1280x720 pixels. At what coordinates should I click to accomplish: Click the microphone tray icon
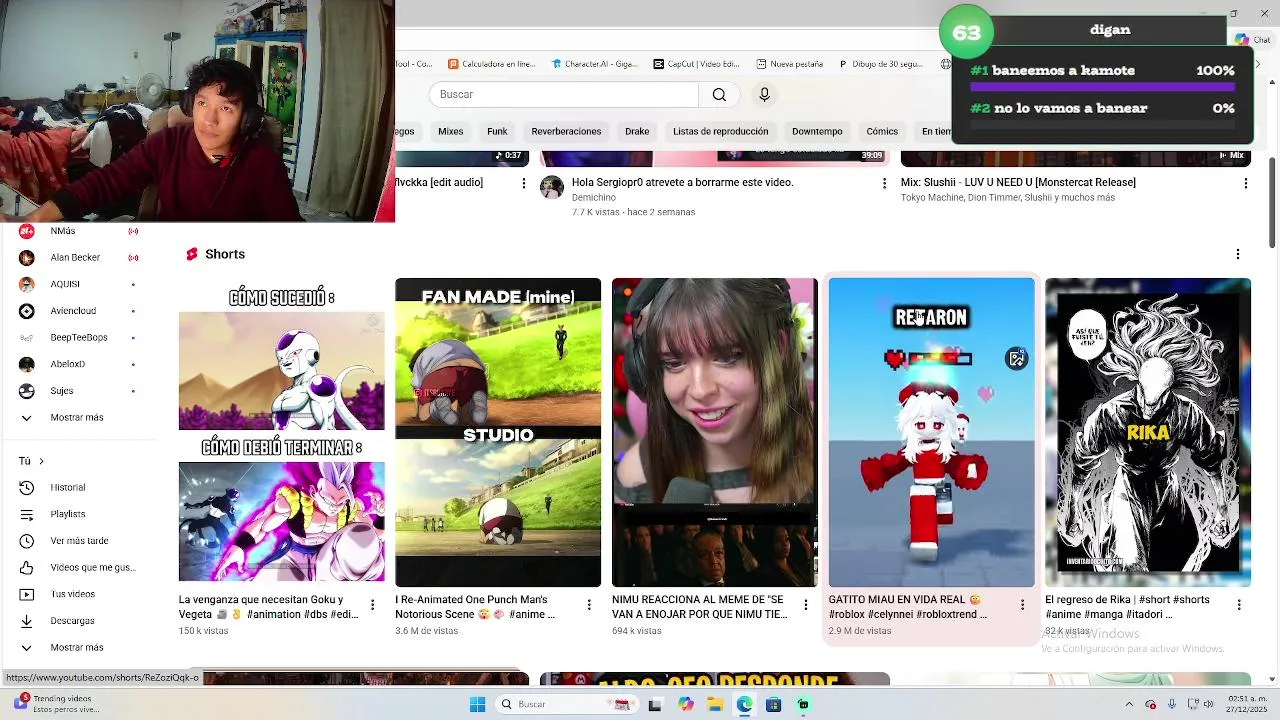1172,704
